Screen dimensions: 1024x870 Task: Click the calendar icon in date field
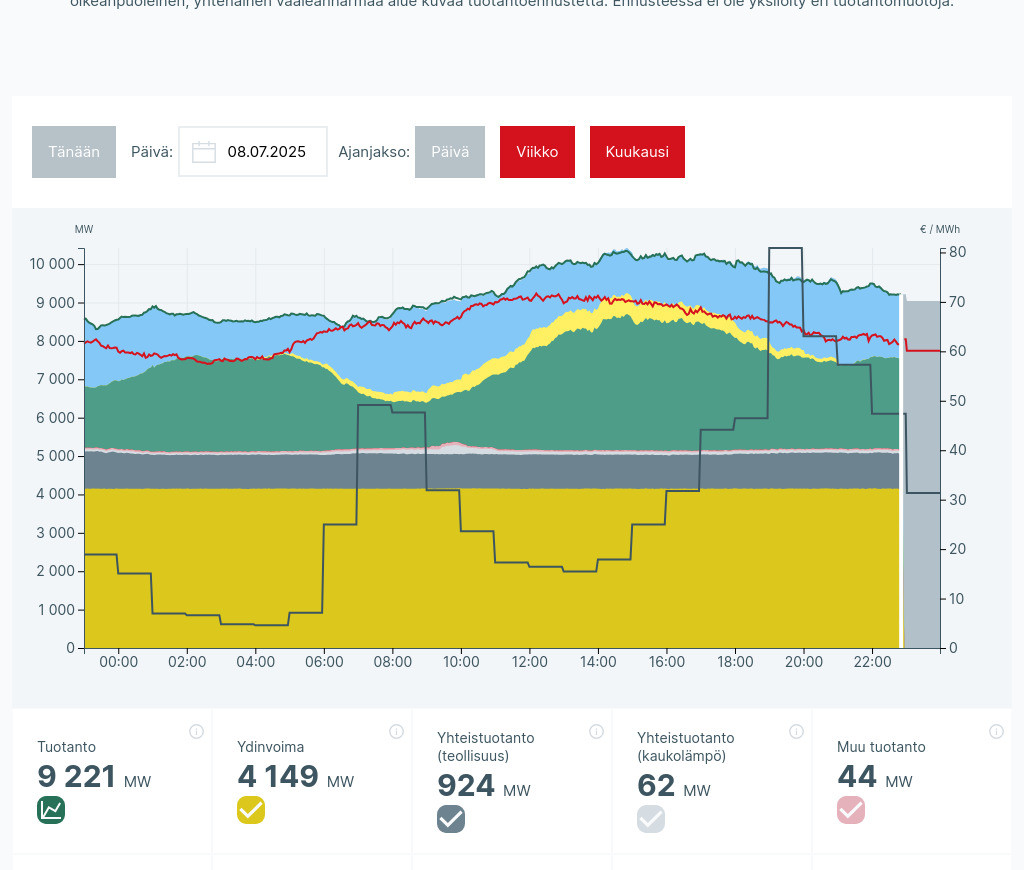tap(204, 152)
